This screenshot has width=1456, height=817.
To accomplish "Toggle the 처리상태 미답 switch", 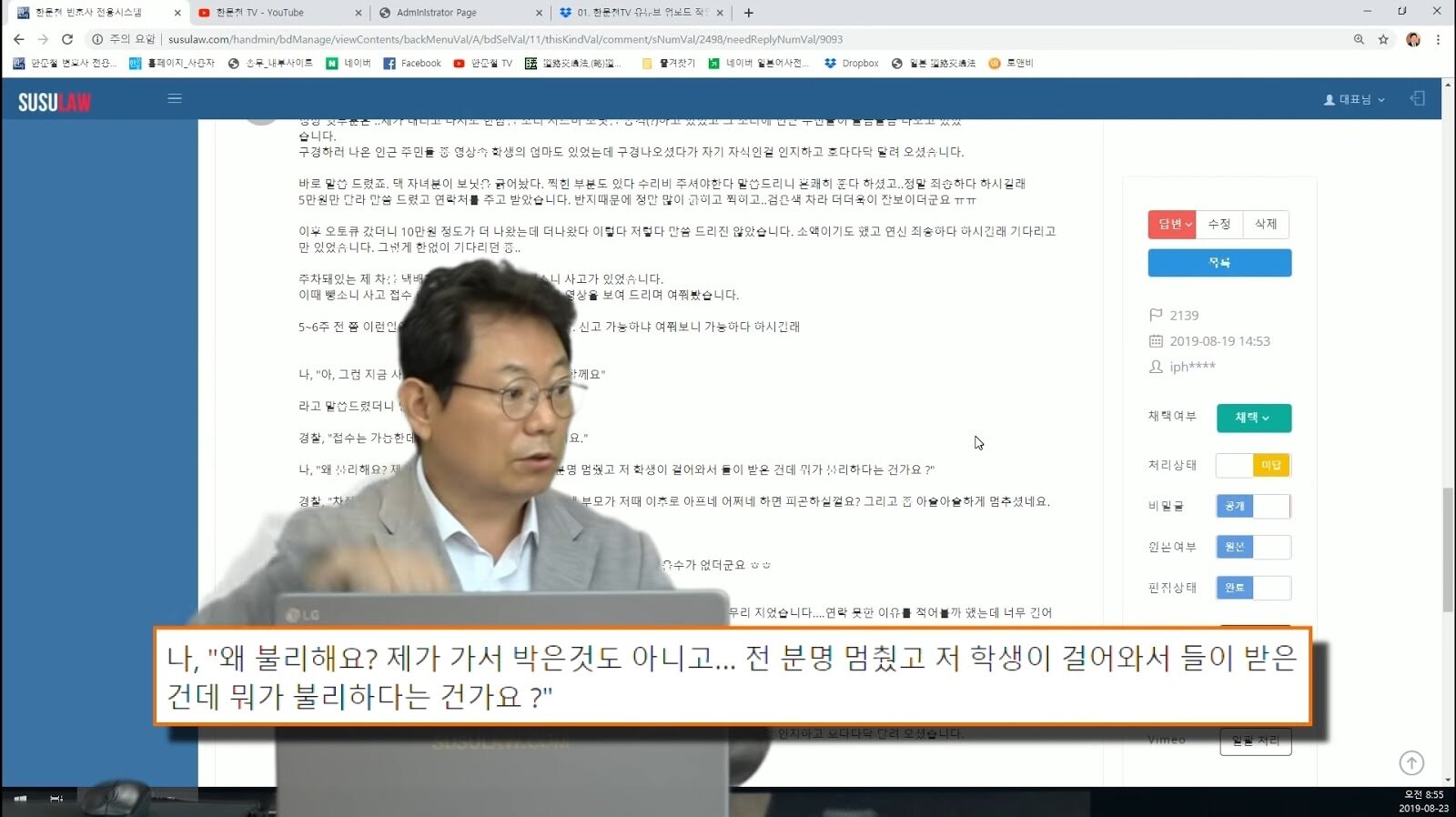I will pos(1253,465).
